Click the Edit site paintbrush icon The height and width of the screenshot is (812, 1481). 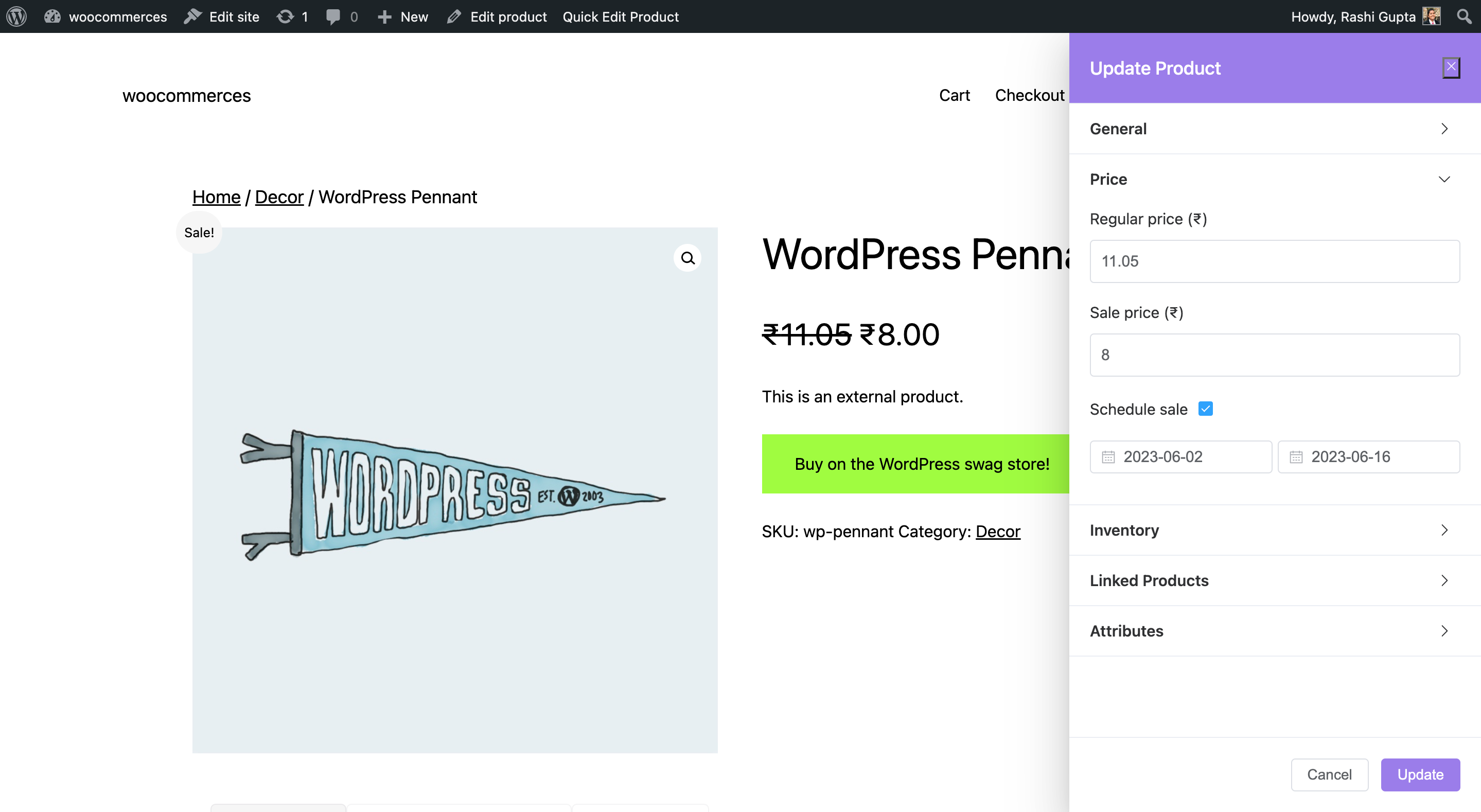(192, 16)
